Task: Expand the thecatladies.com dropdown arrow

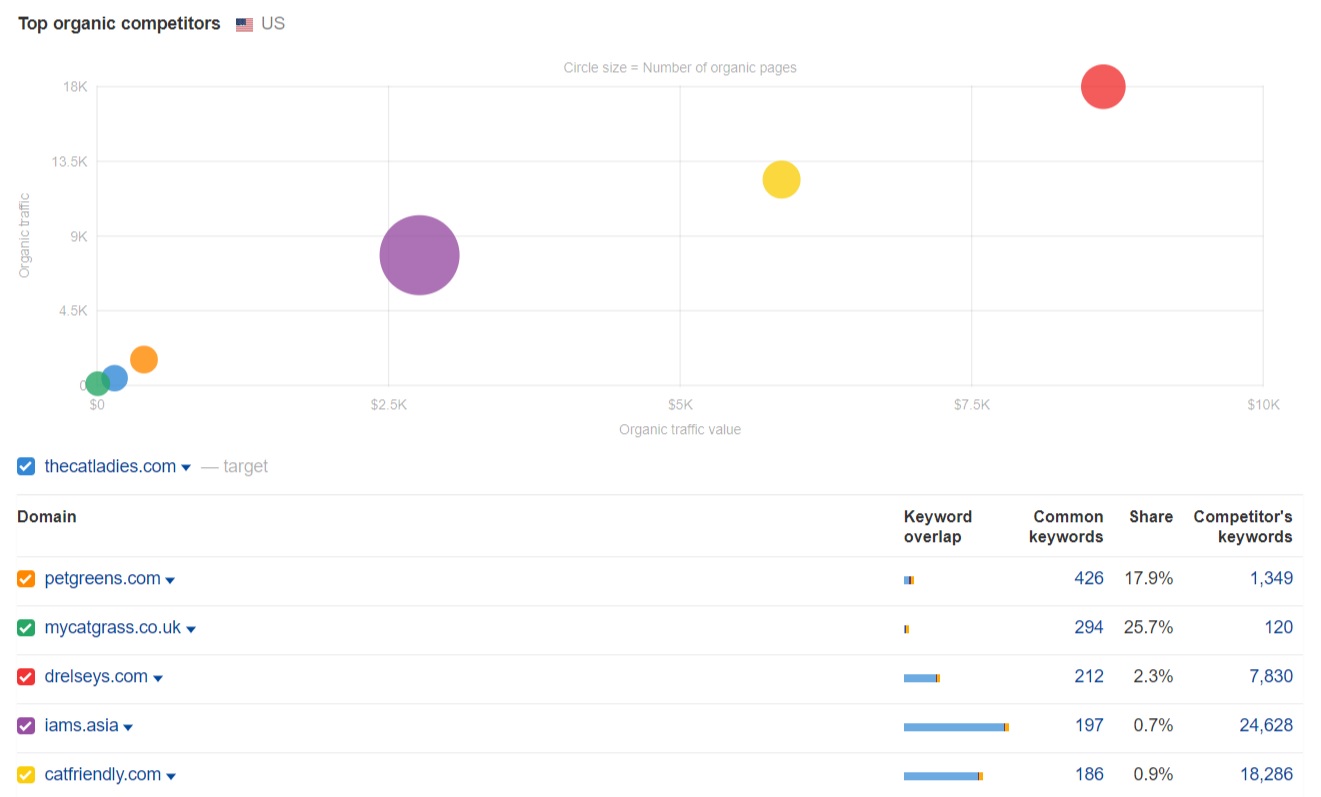Action: coord(186,468)
